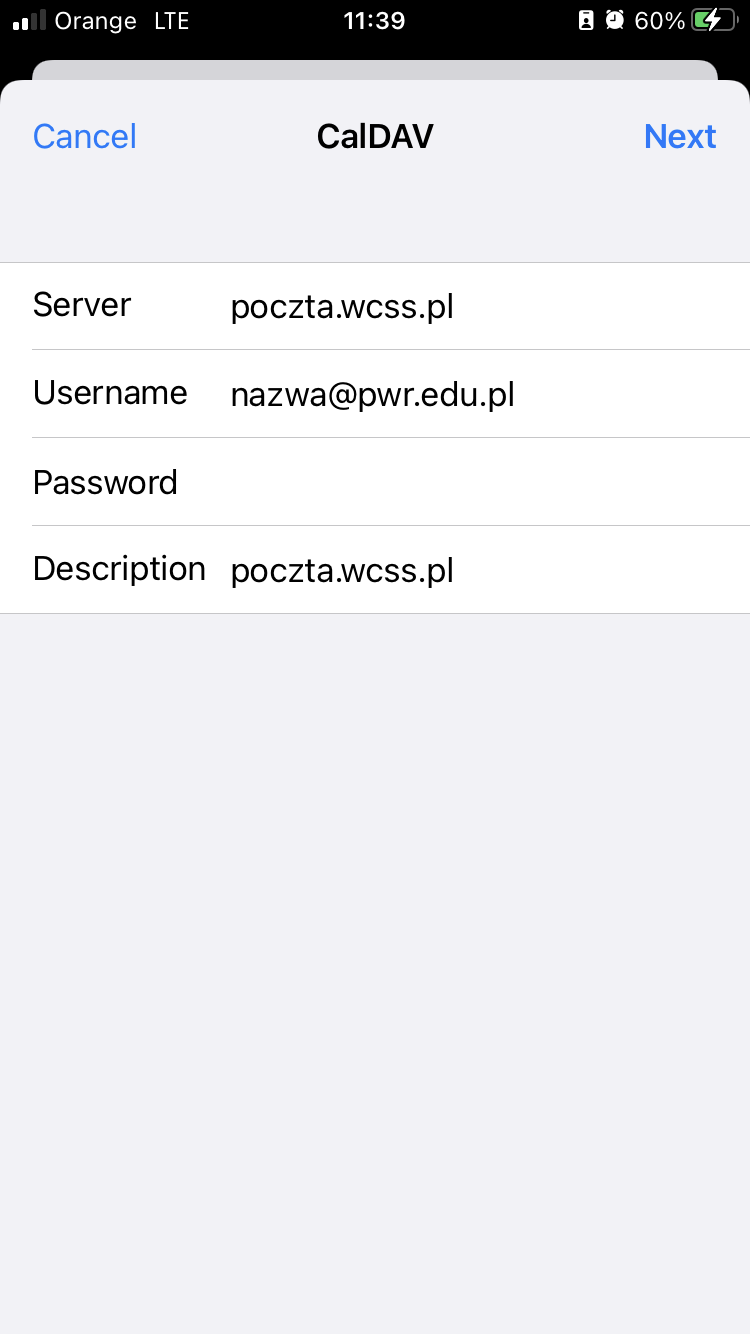Tap the cellular signal strength icon
Image resolution: width=750 pixels, height=1334 pixels.
(30, 21)
